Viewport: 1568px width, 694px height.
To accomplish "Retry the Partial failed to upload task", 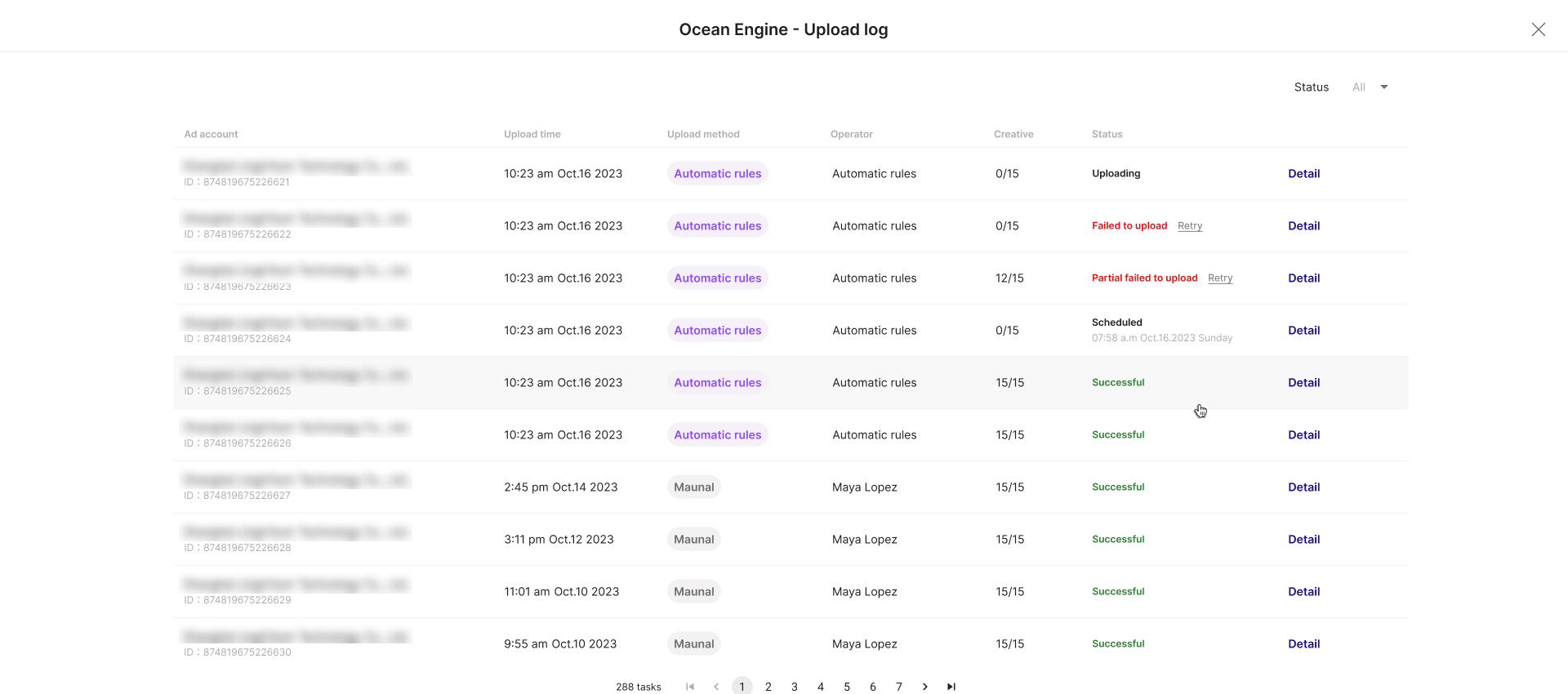I will click(1219, 278).
